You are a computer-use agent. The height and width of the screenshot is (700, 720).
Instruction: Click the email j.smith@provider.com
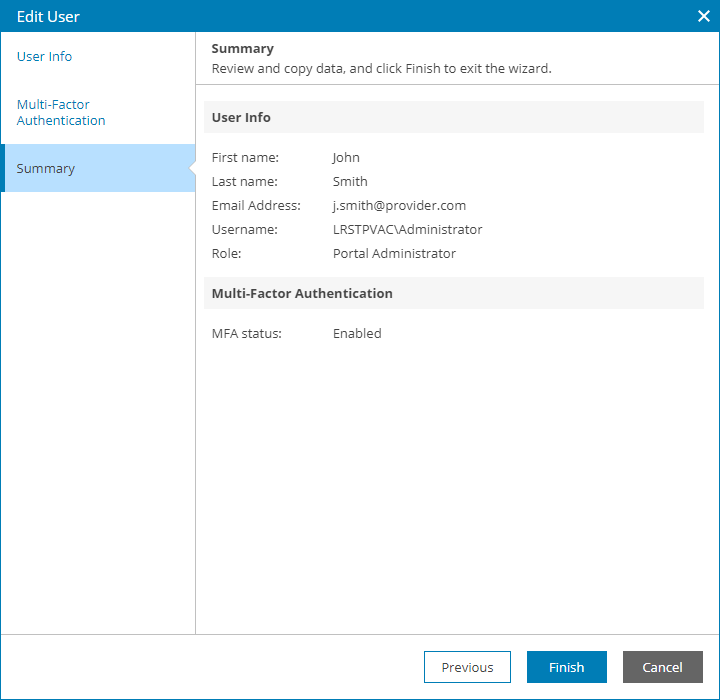pyautogui.click(x=399, y=206)
